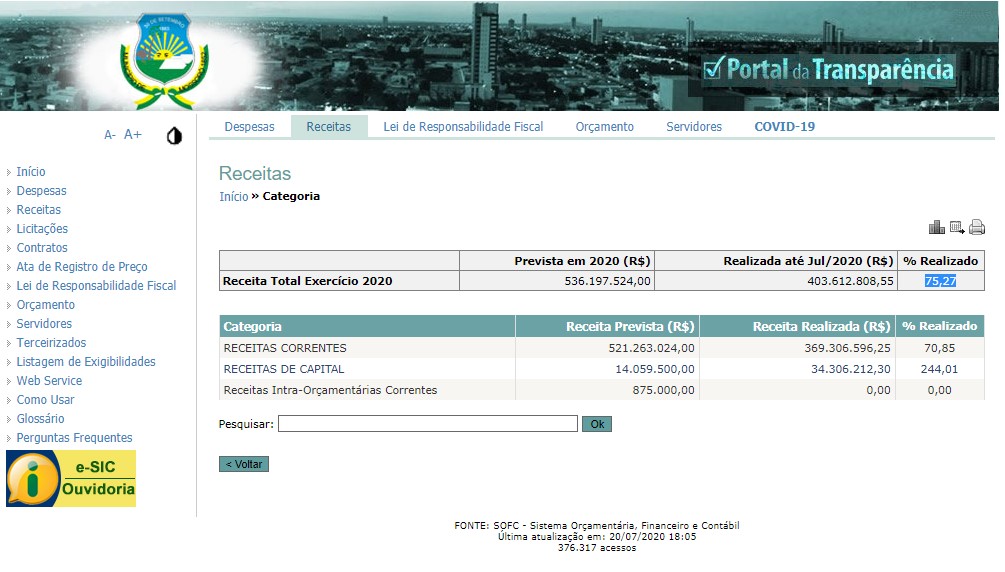Open the bar chart view icon
The image size is (1005, 572).
tap(936, 228)
